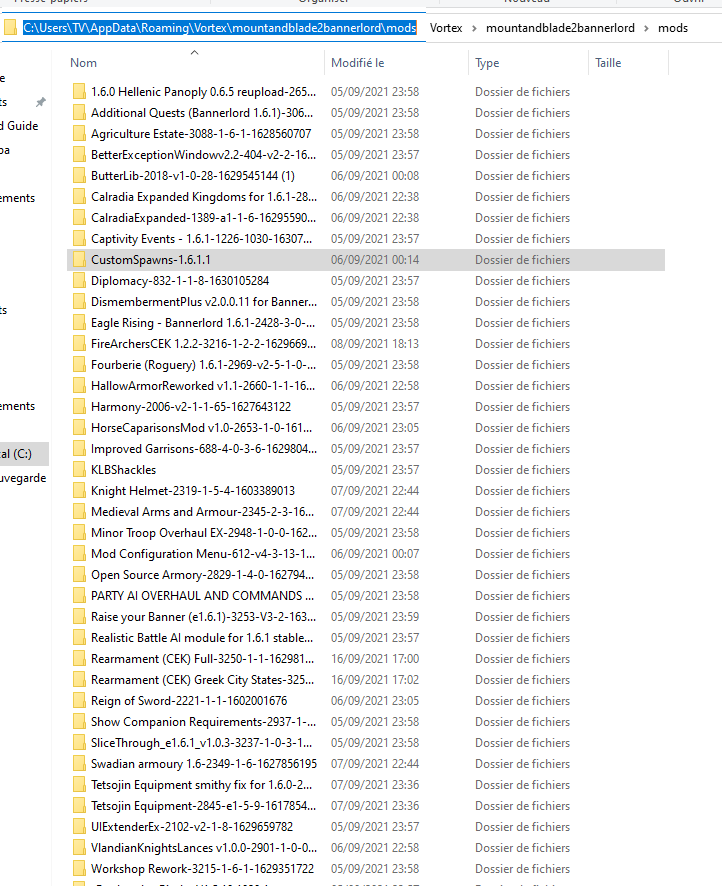Click Eagle Rising folder icon
Screen dimensions: 722x892
coord(79,323)
